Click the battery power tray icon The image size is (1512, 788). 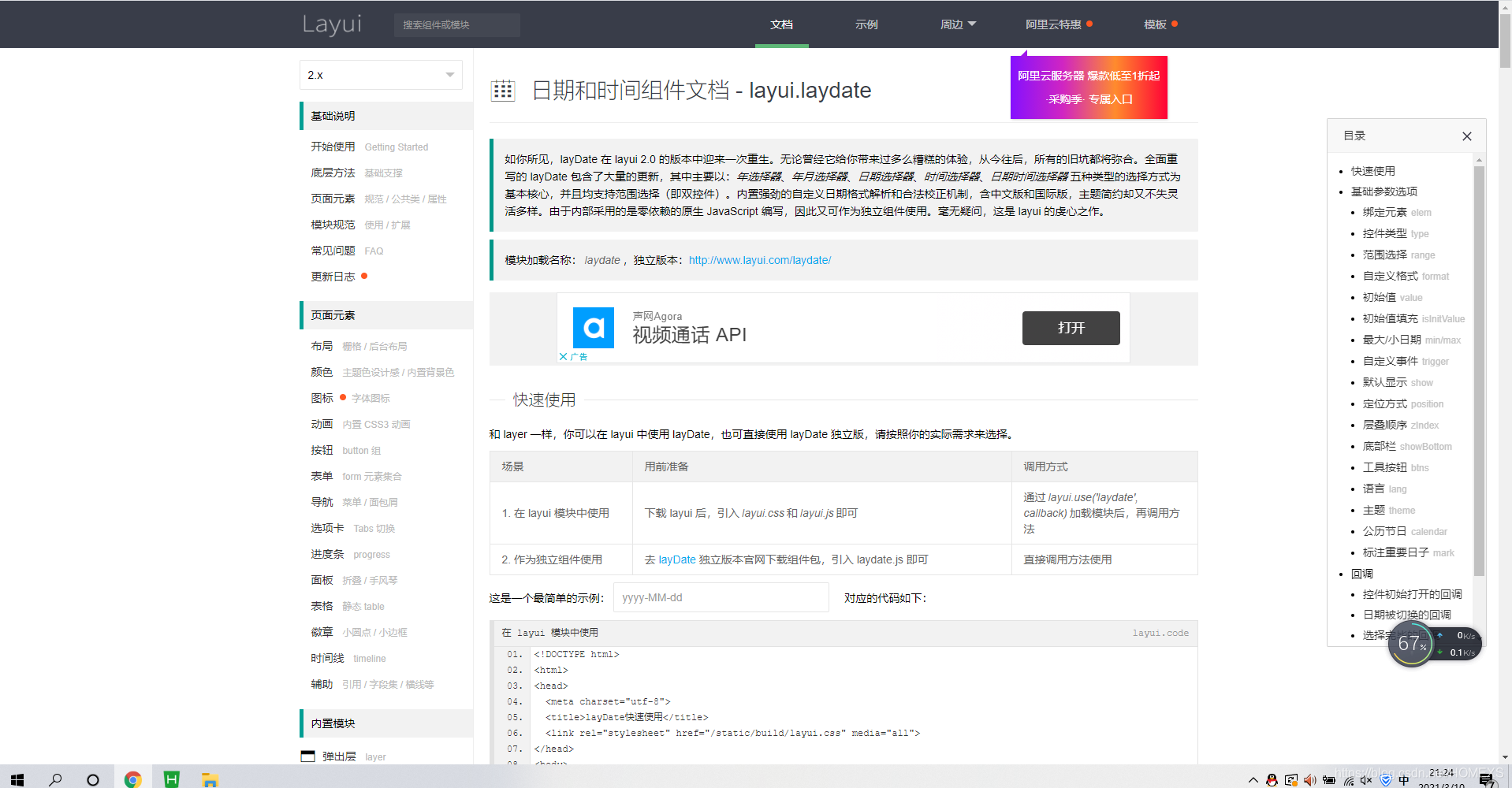point(1329,780)
